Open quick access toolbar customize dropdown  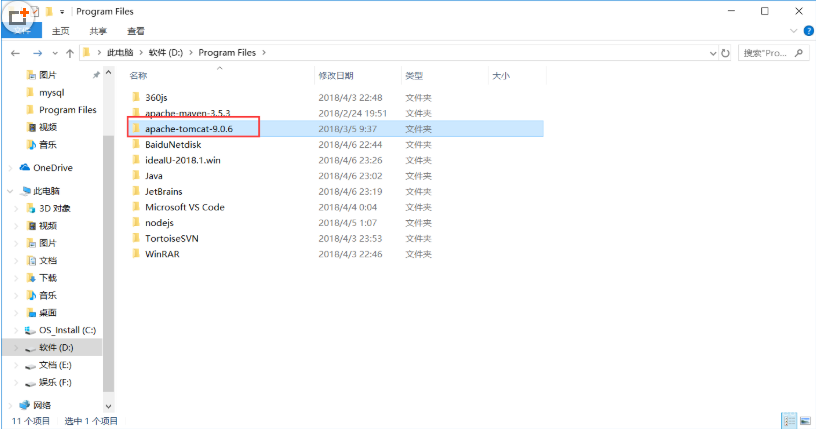[62, 11]
